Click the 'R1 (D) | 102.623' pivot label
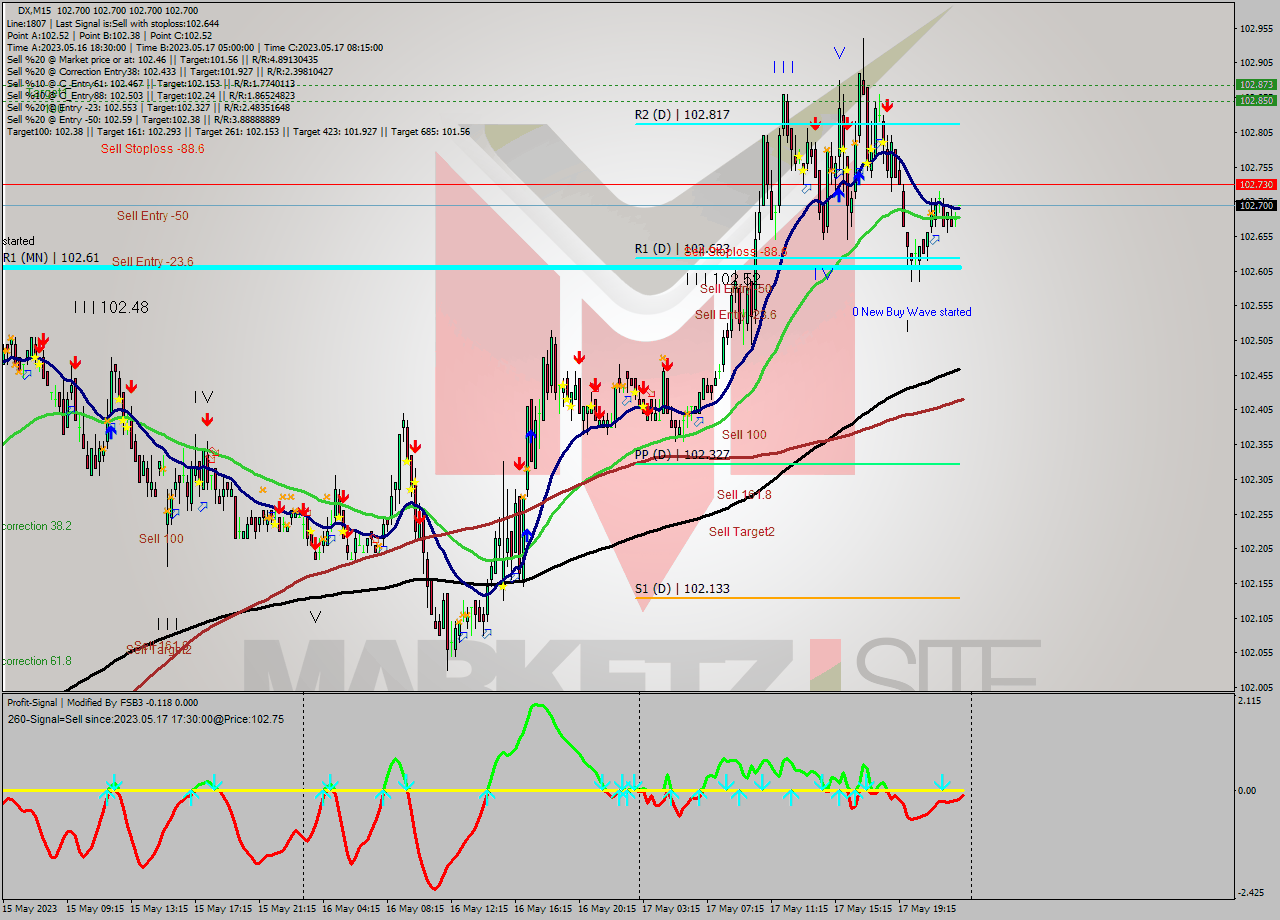The height and width of the screenshot is (920, 1280). (682, 249)
